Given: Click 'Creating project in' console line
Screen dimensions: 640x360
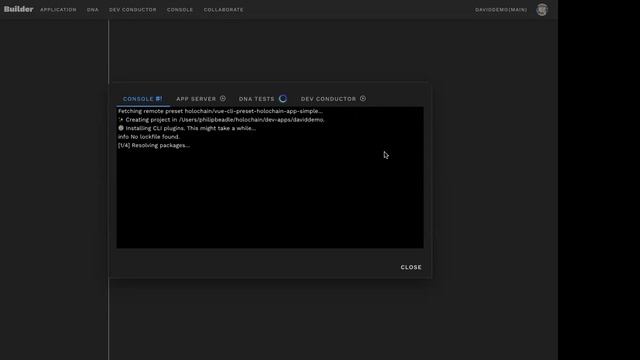Looking at the screenshot, I should tap(221, 120).
